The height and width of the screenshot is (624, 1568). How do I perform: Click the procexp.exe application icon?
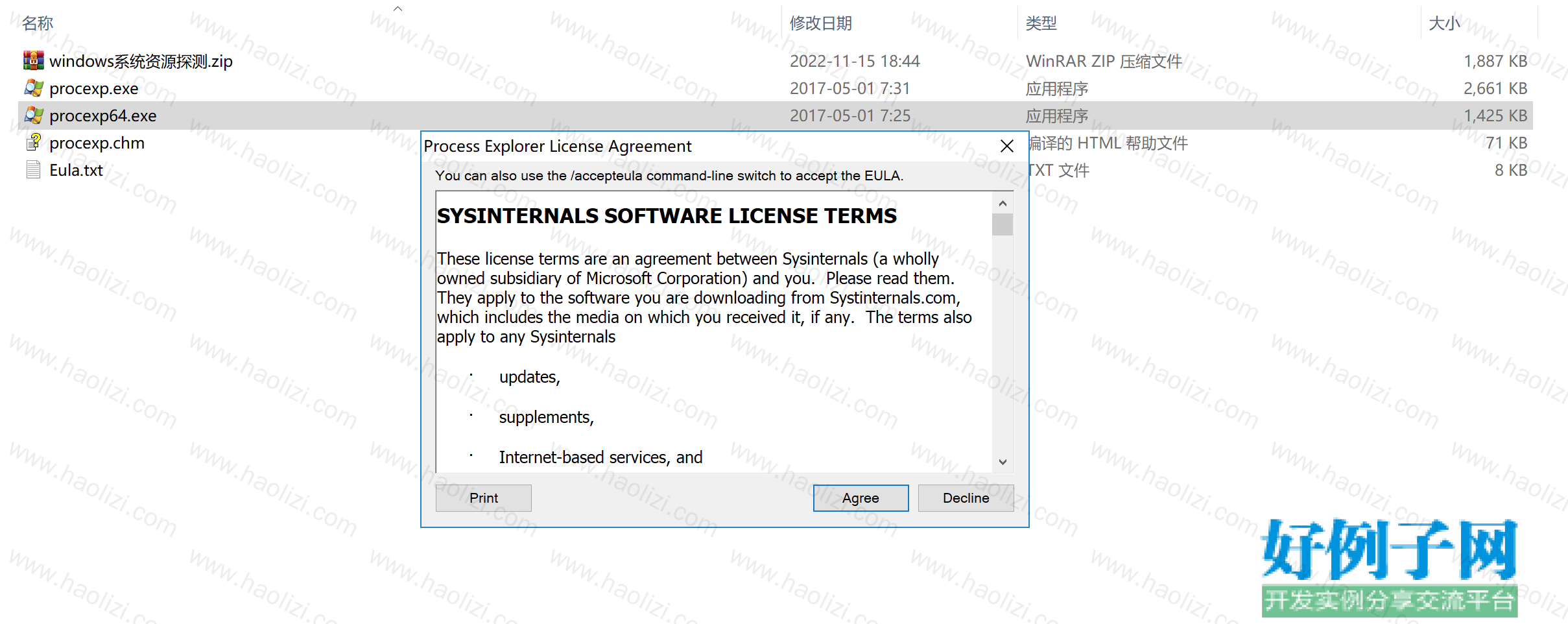click(34, 88)
